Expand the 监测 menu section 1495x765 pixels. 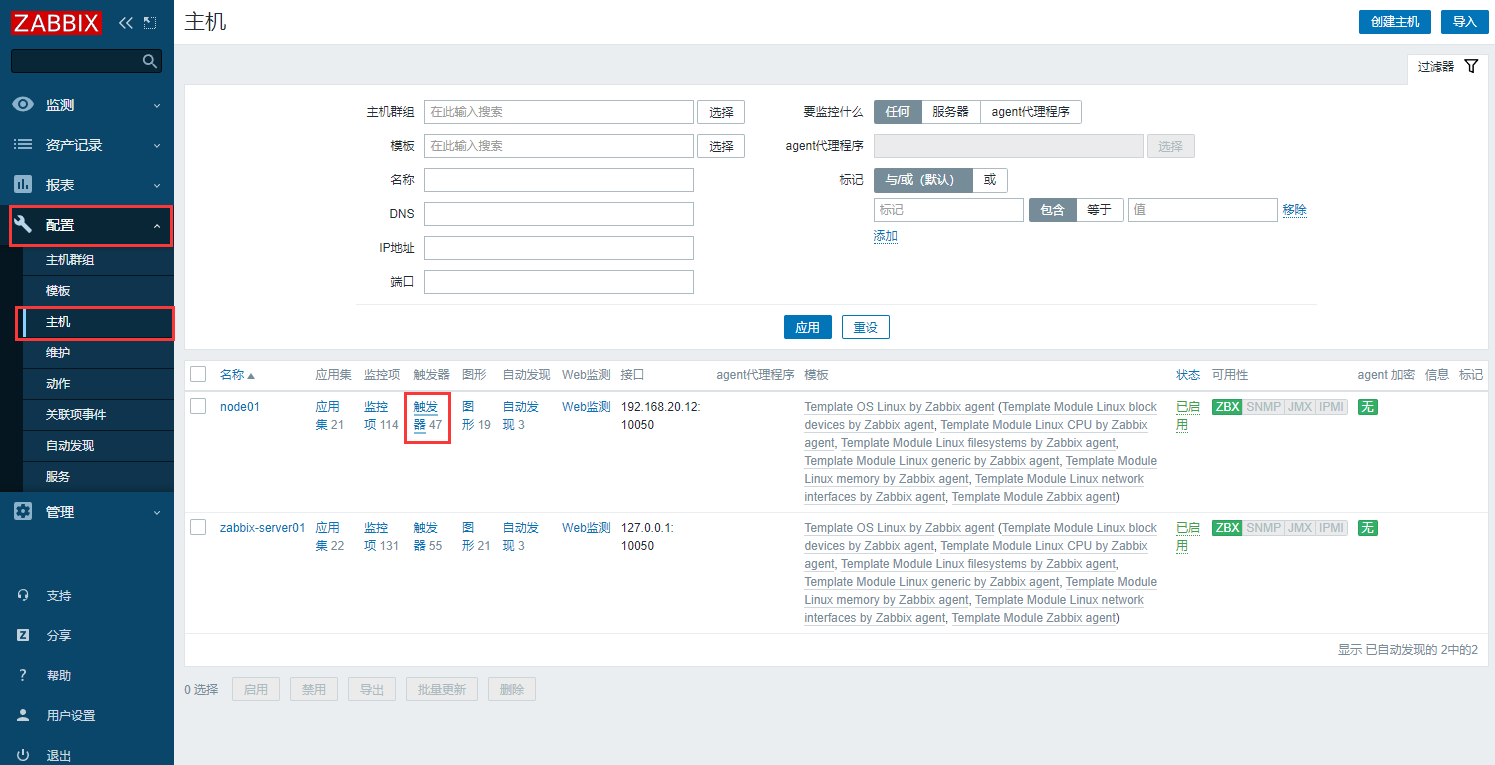86,105
